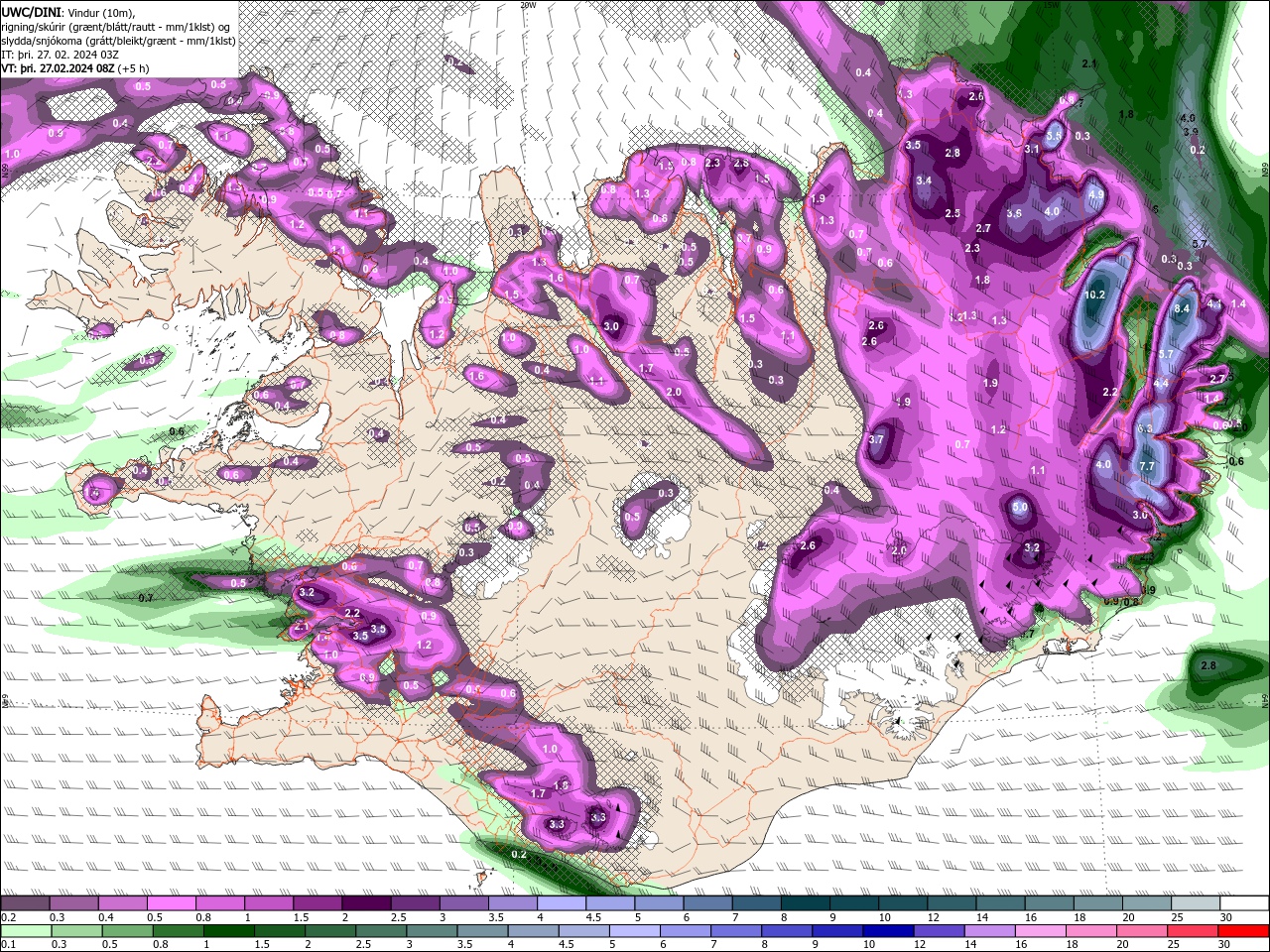The image size is (1270, 952).
Task: Click the white snow swatch labeled 30
Action: [1245, 903]
